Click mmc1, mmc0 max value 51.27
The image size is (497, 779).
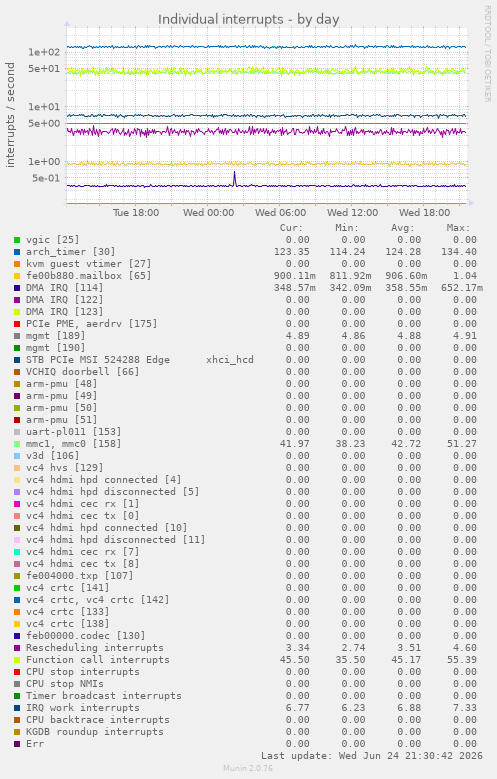[x=462, y=444]
